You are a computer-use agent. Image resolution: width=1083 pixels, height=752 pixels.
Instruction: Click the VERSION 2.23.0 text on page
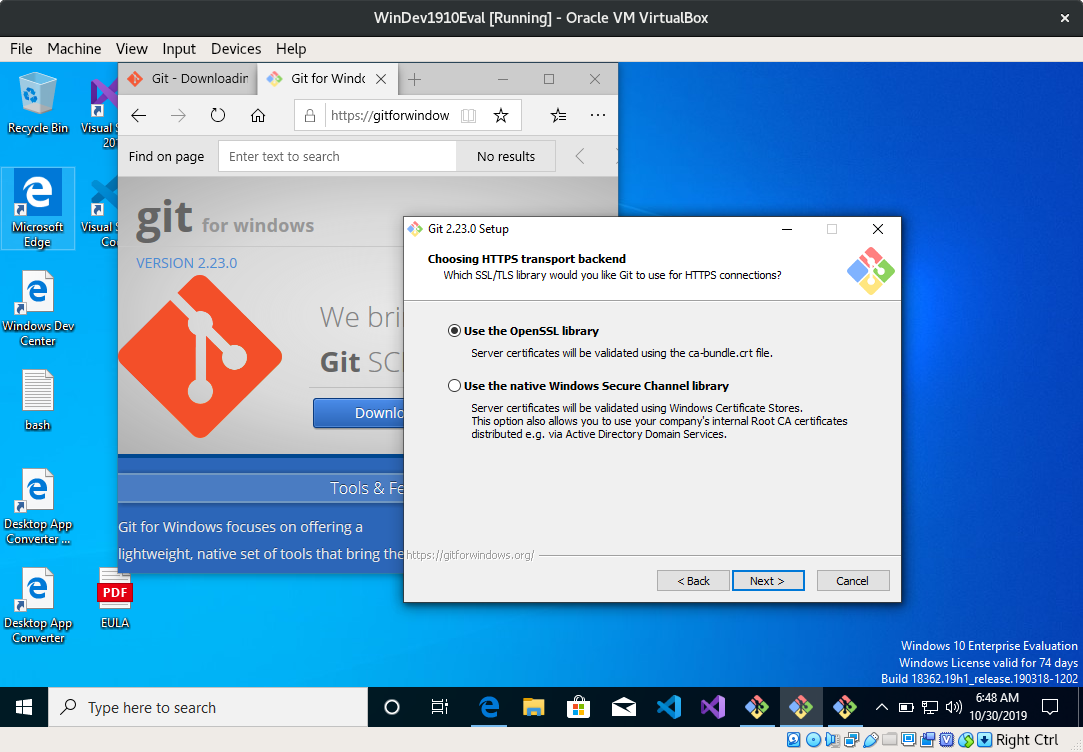click(186, 263)
